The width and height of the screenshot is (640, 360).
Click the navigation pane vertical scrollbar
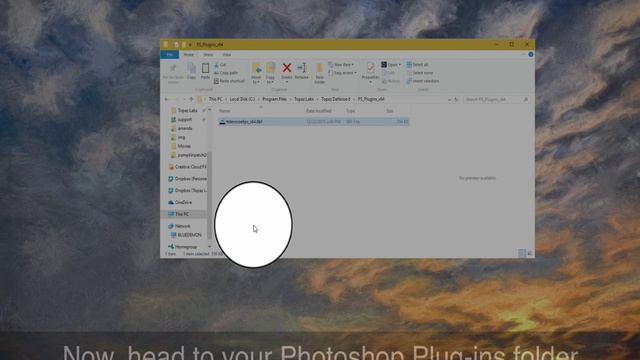point(210,195)
